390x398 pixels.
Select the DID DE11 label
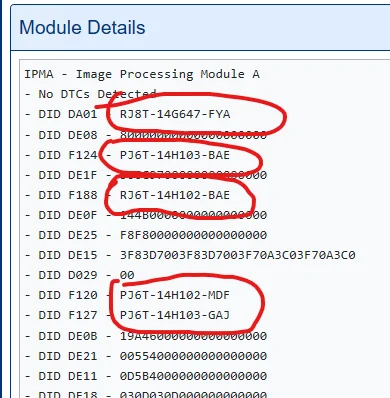pos(68,376)
